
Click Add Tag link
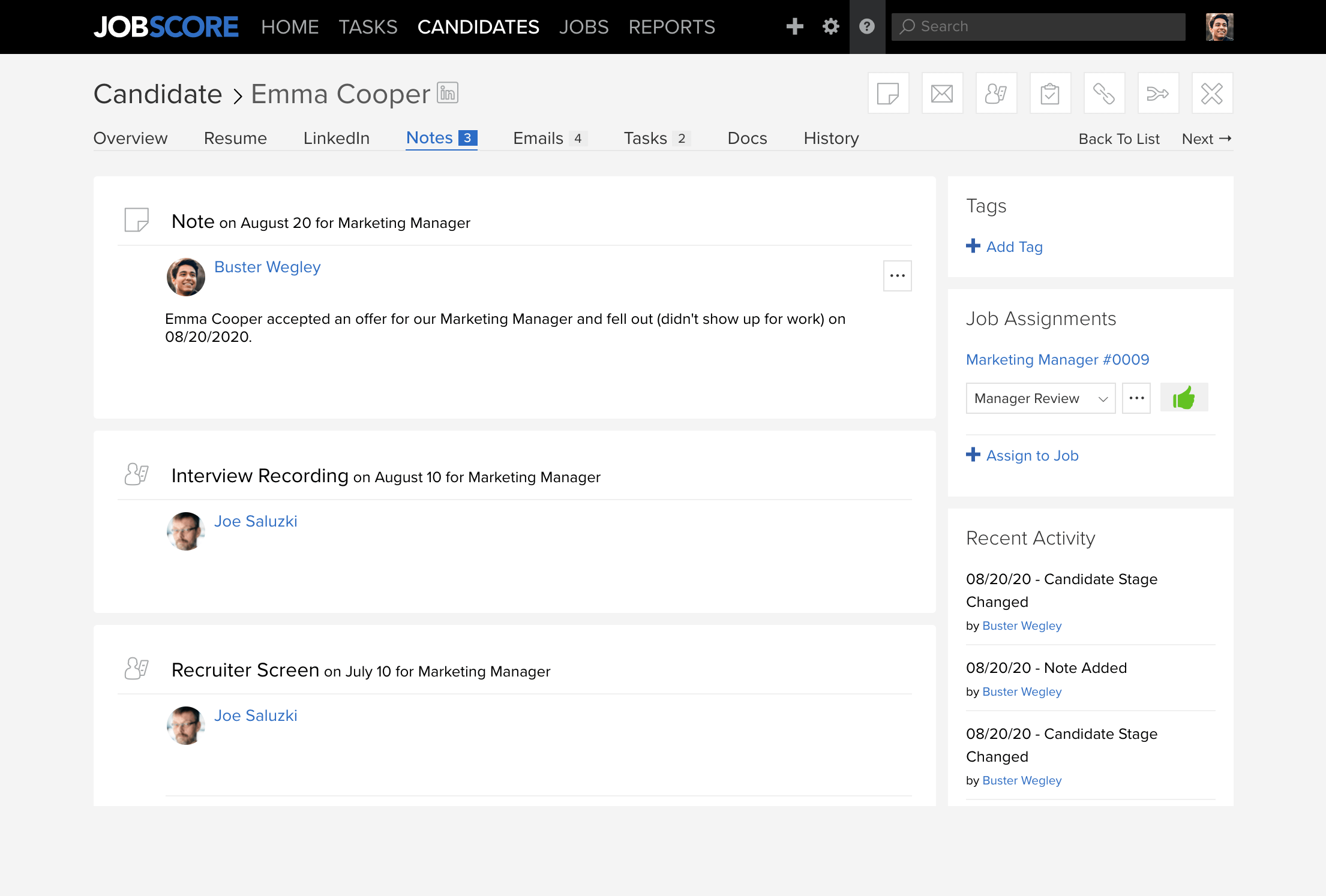(1004, 246)
